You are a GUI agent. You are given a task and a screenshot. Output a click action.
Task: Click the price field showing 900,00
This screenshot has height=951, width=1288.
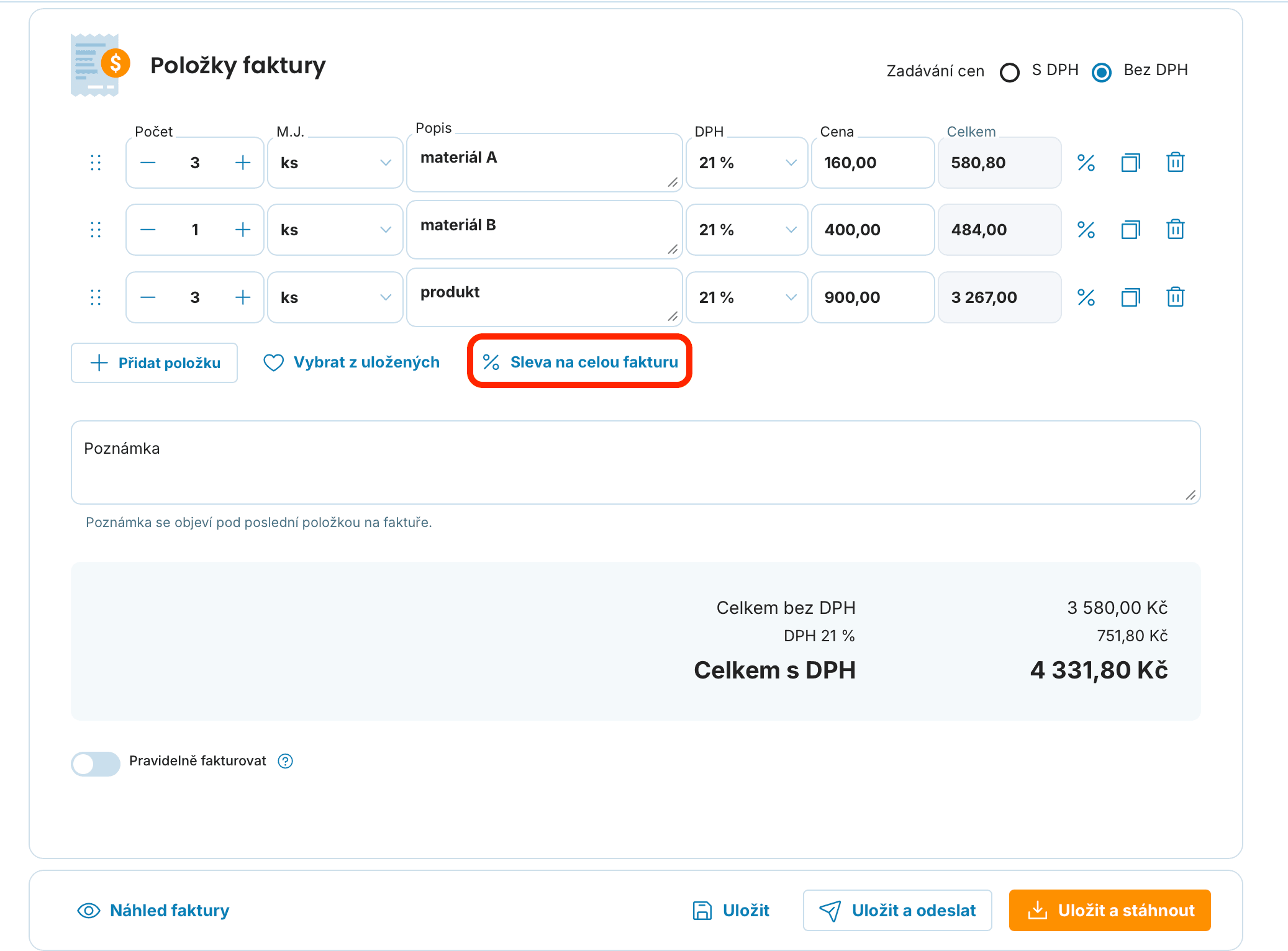click(873, 297)
